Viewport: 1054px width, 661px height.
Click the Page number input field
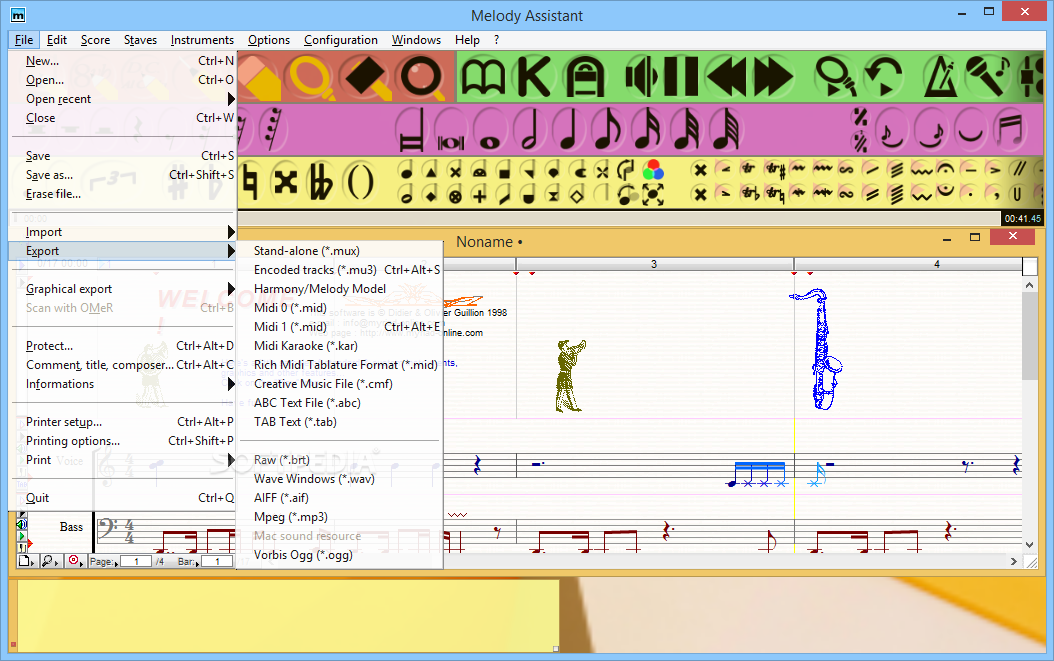(136, 561)
